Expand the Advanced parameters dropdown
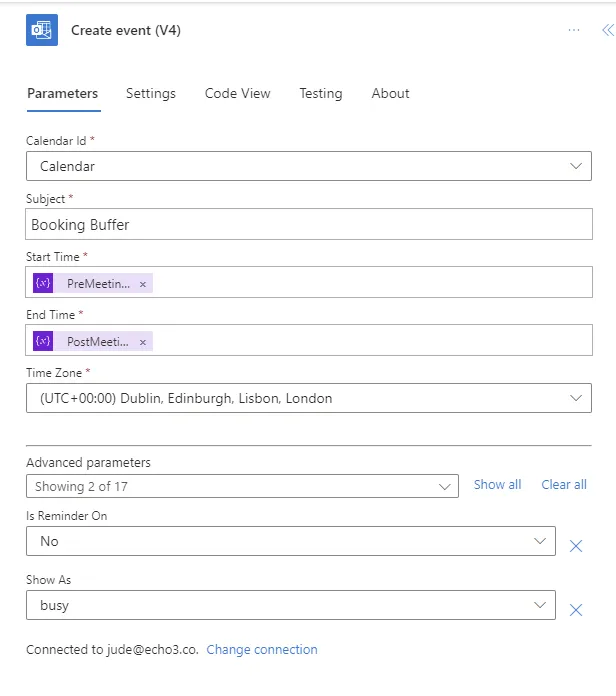The height and width of the screenshot is (696, 616). pos(242,486)
